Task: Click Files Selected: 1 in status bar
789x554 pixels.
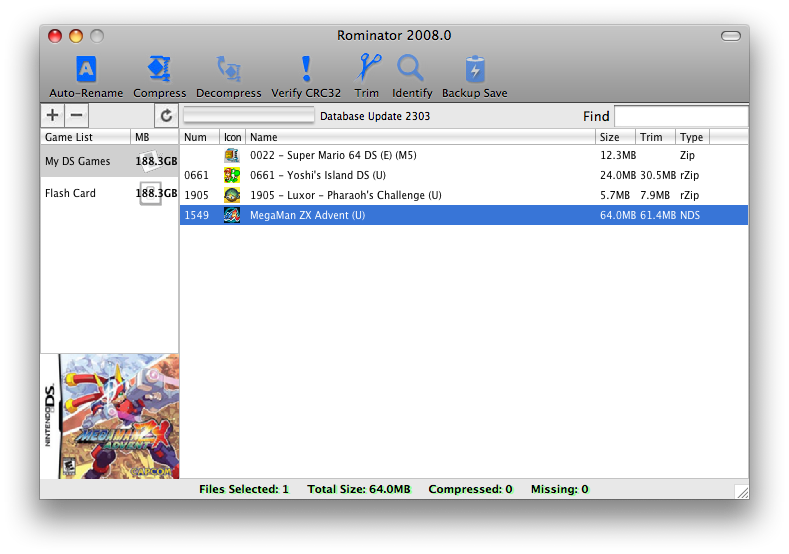Action: [244, 489]
